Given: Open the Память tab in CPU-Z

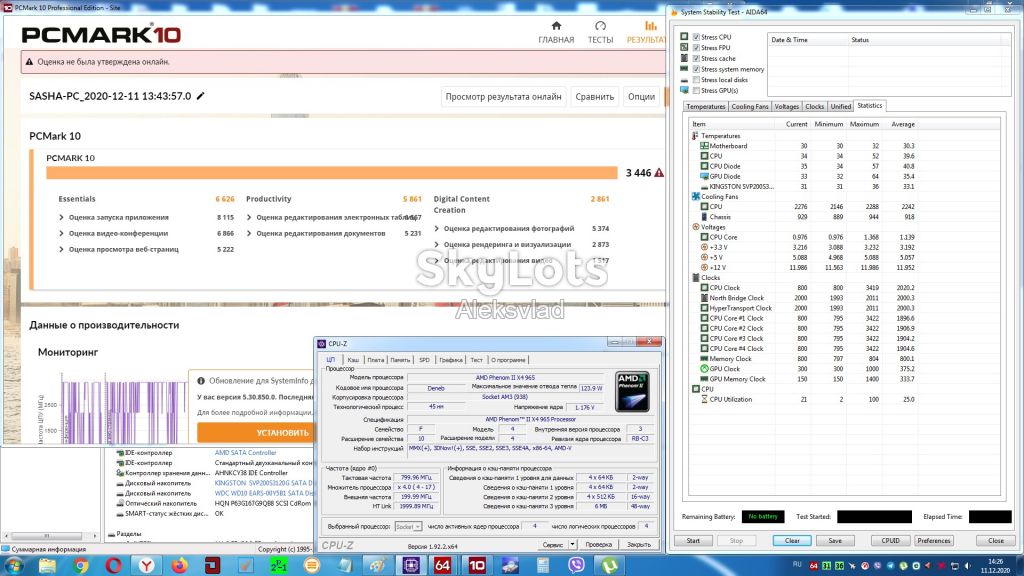Looking at the screenshot, I should 400,360.
